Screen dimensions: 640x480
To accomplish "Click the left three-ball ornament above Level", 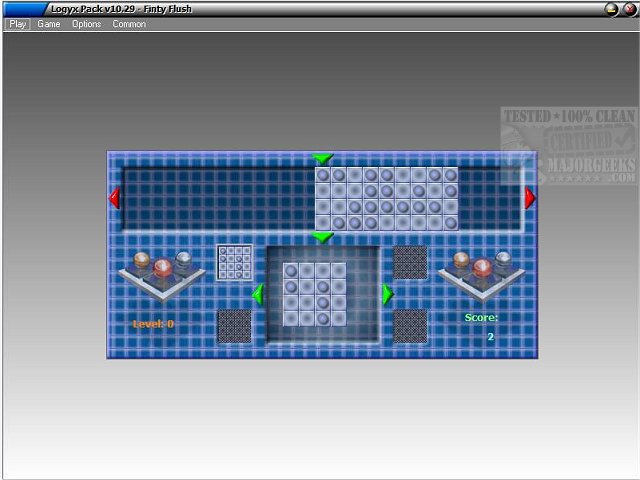I will 162,273.
